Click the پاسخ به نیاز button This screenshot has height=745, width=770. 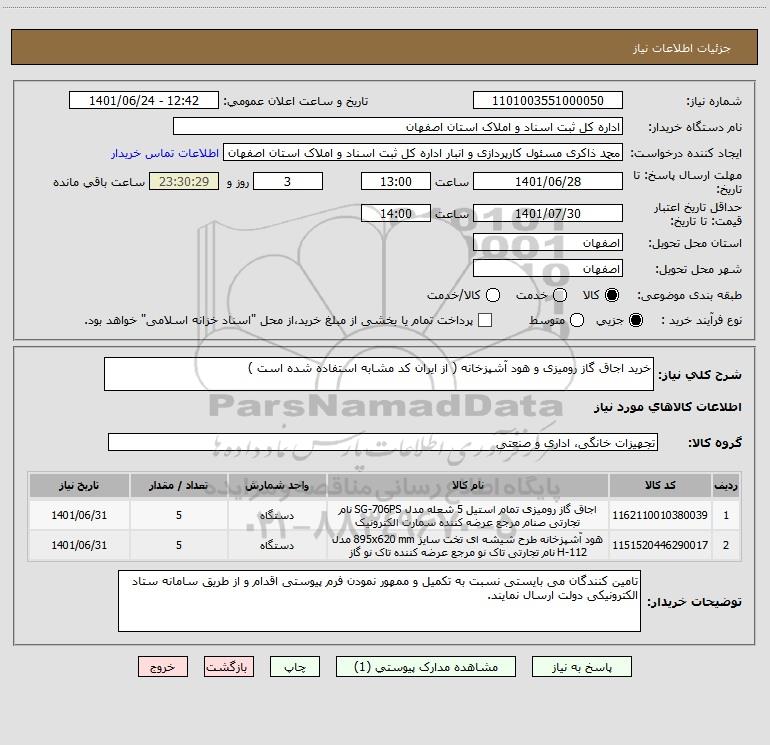[581, 666]
